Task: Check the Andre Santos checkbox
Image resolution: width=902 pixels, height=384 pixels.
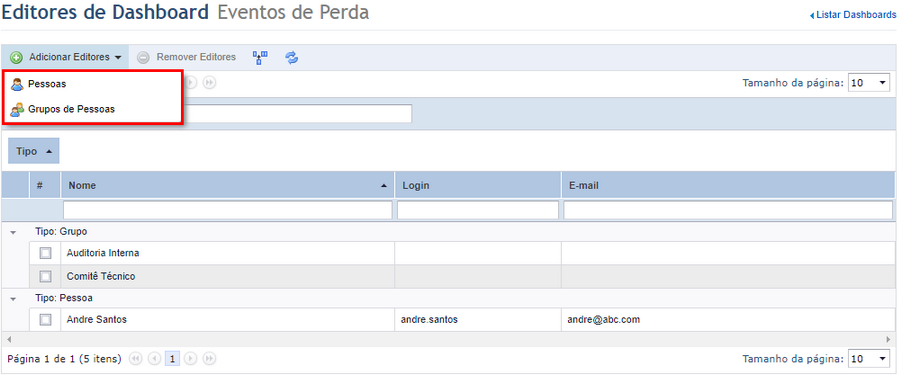Action: coord(45,320)
